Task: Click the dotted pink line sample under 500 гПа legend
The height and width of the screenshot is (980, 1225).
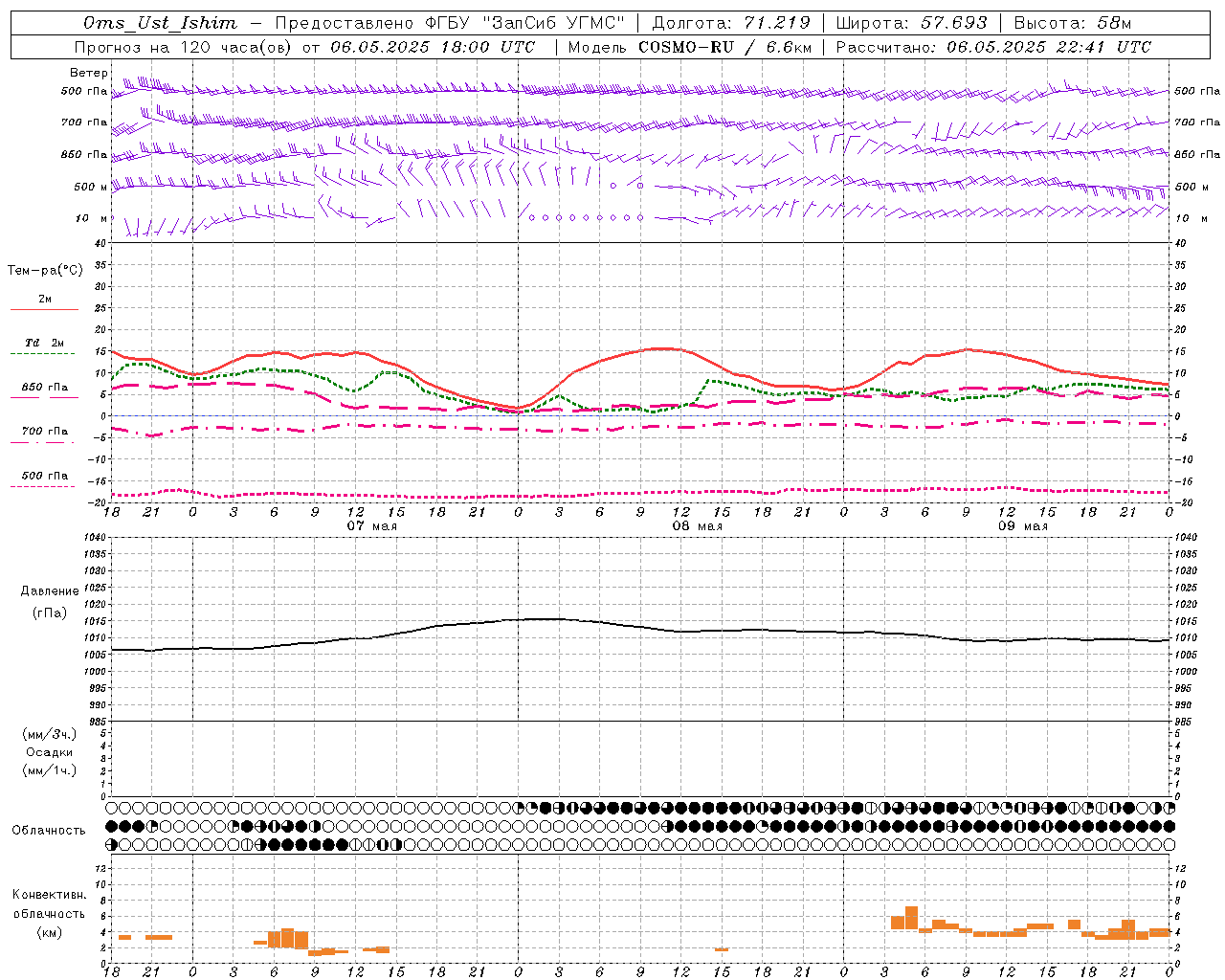Action: pyautogui.click(x=42, y=486)
